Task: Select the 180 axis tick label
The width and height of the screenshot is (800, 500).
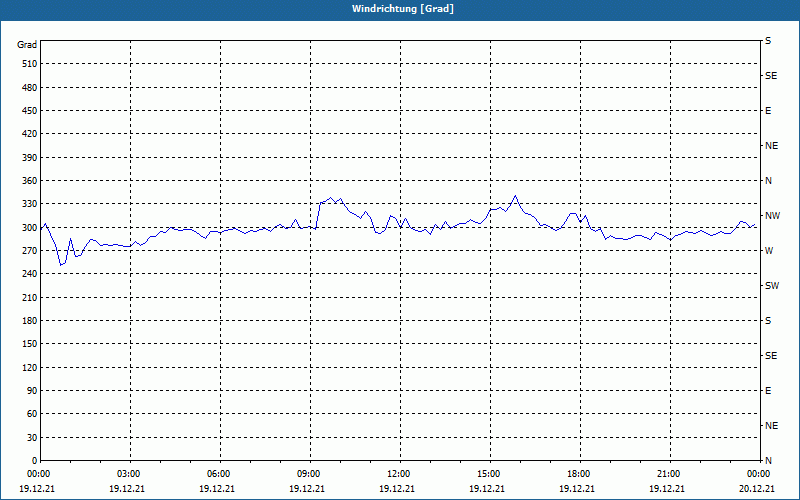Action: click(x=30, y=321)
